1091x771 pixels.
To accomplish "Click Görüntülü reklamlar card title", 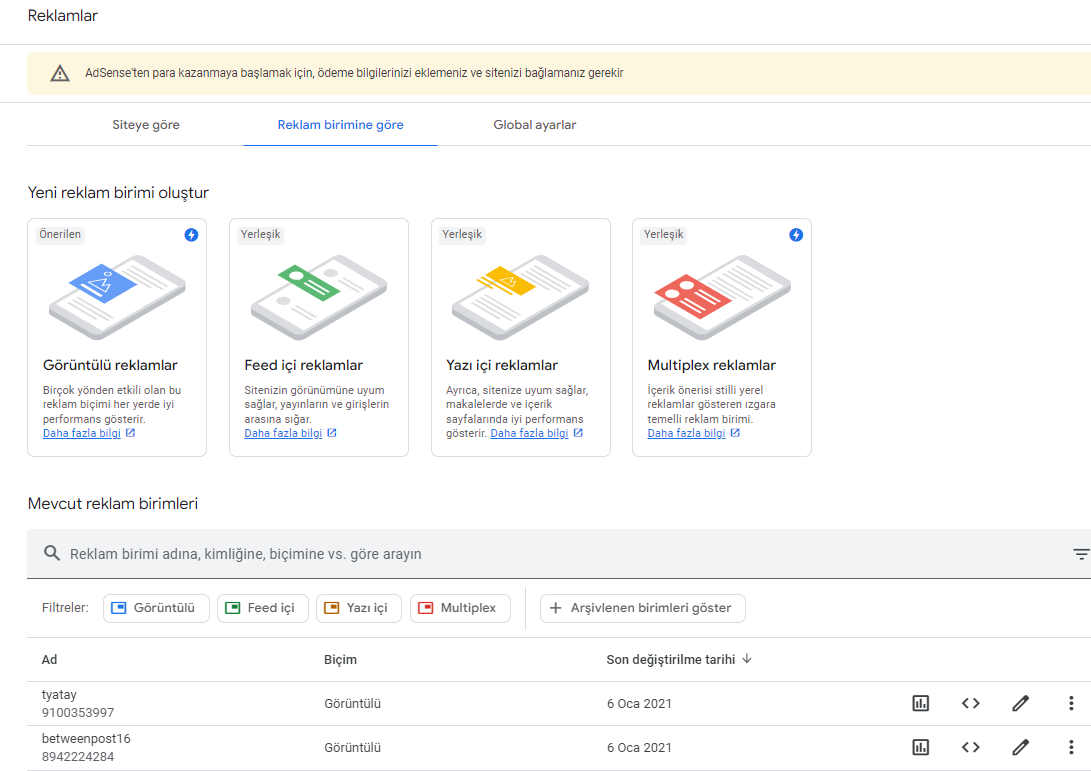I will (x=110, y=365).
